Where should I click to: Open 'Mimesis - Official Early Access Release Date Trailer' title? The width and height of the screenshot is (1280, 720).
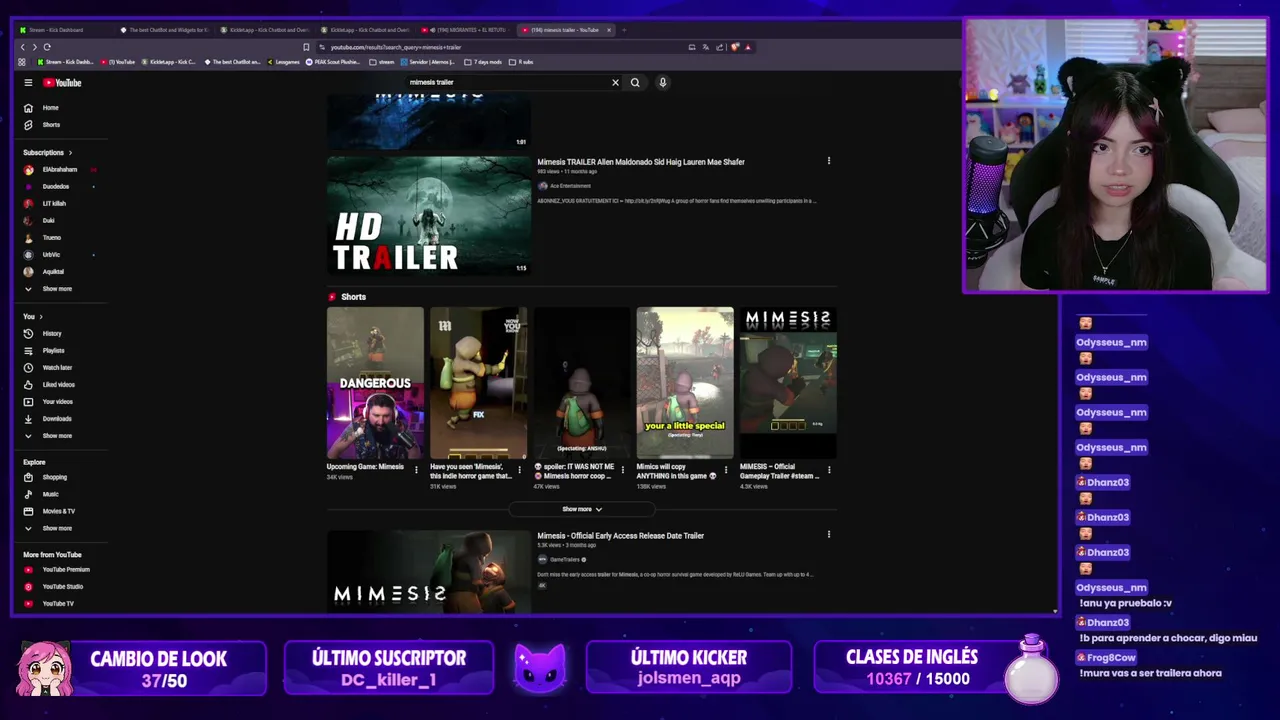pyautogui.click(x=620, y=536)
